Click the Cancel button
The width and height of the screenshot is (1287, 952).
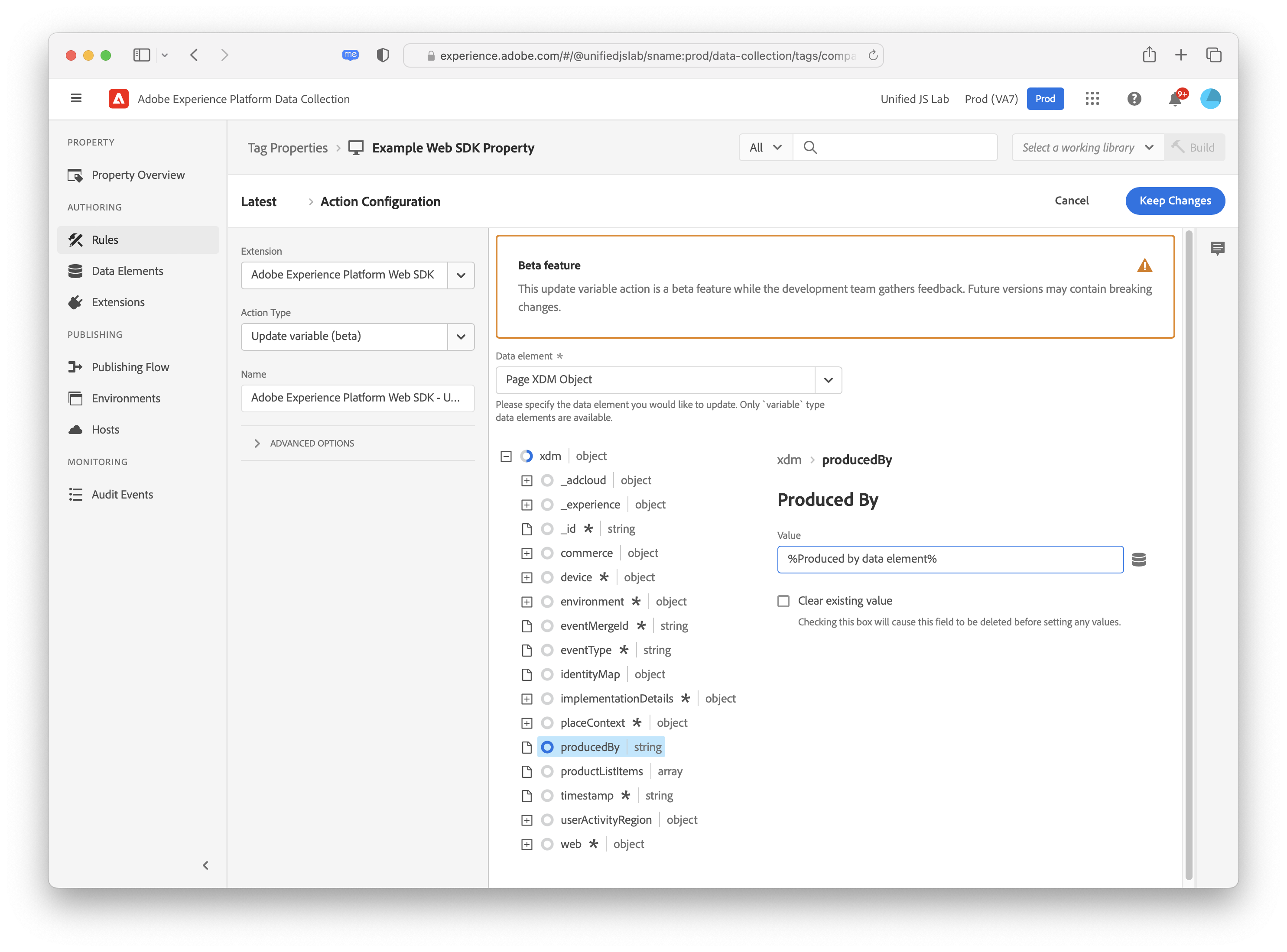tap(1071, 201)
